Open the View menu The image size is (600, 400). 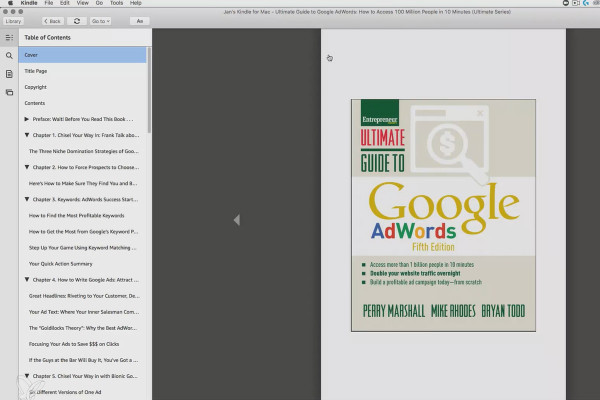[82, 3]
